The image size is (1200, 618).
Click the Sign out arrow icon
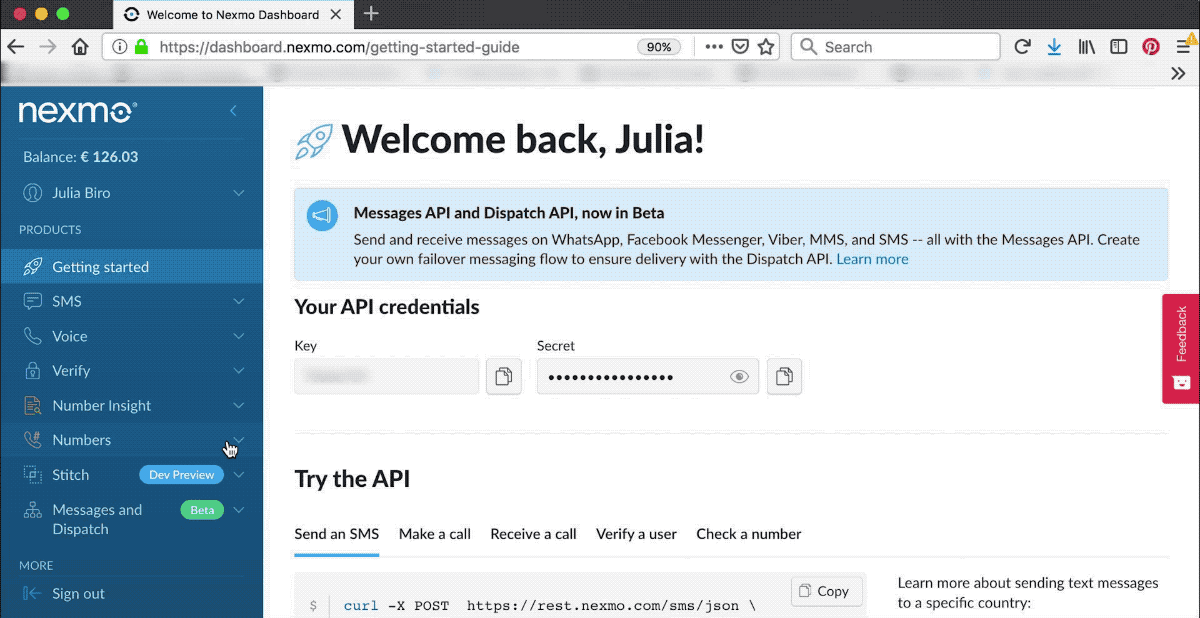(33, 593)
